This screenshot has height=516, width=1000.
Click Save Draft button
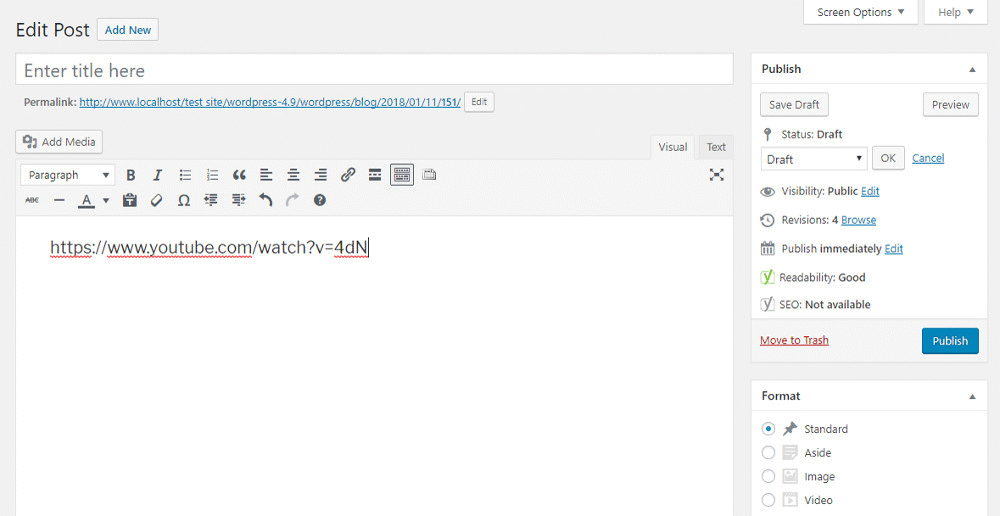[x=794, y=105]
